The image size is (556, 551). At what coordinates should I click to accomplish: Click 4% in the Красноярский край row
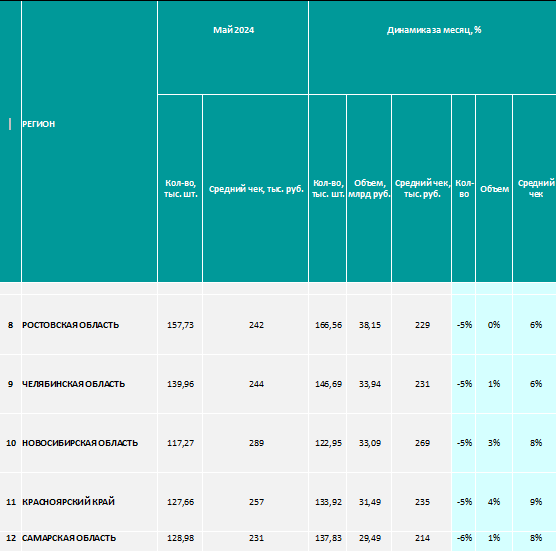pyautogui.click(x=494, y=502)
